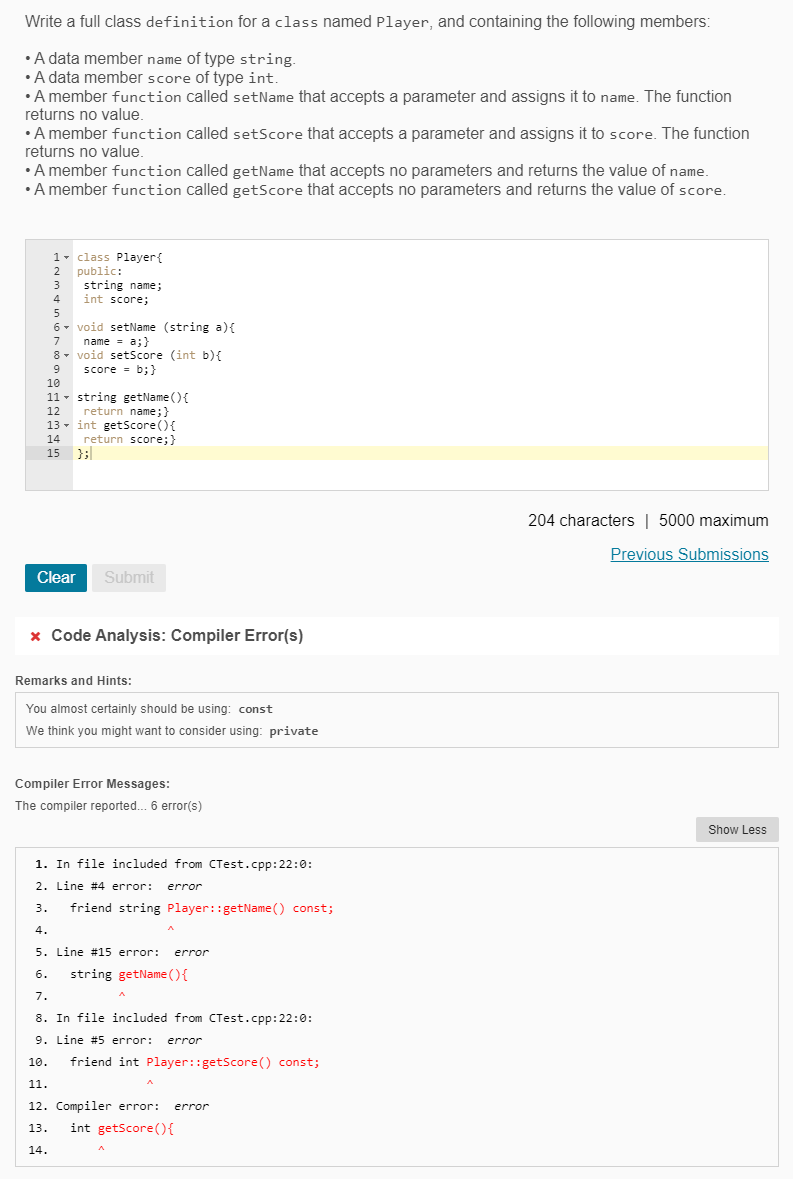Click 'void setScore (int b){' on line 8
The image size is (793, 1179).
coord(149,355)
